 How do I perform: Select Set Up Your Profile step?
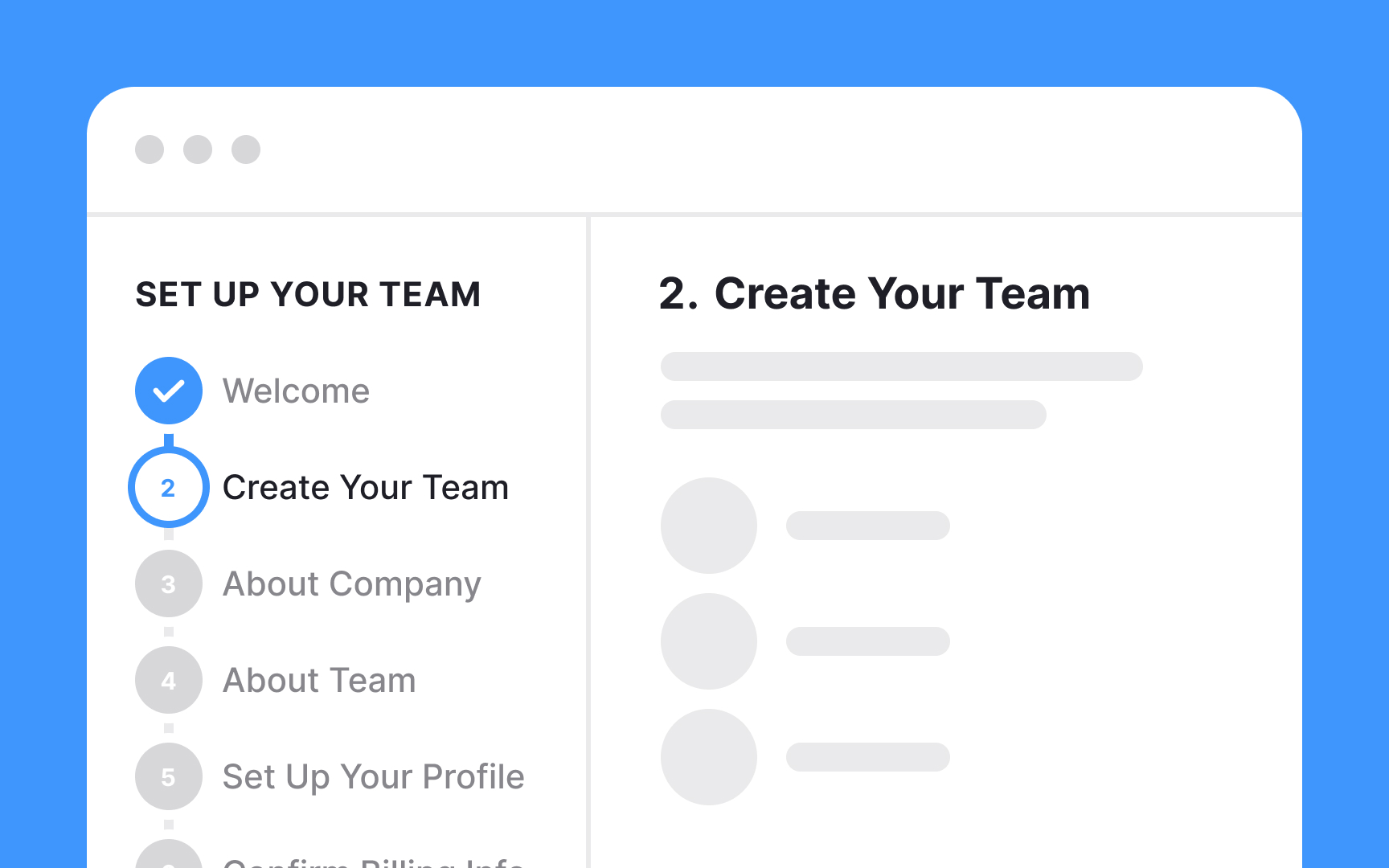point(373,777)
